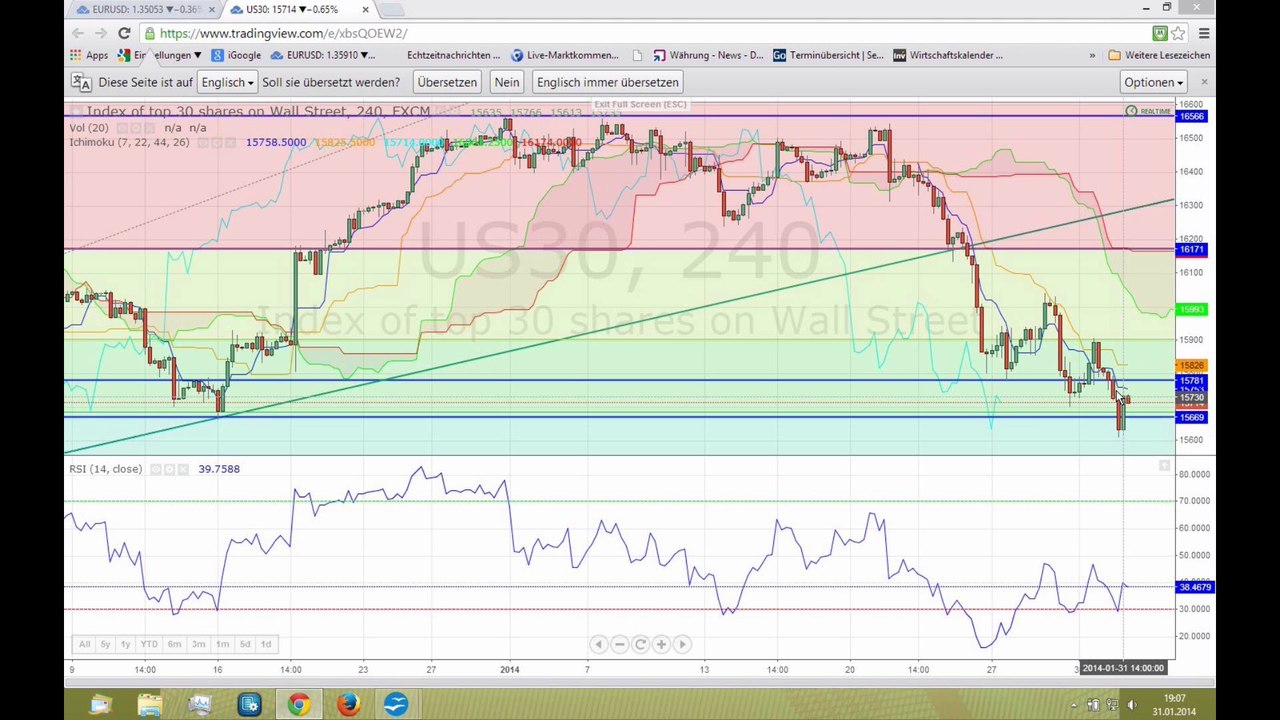Open the Weitere Lesezeichen folder

(1159, 55)
